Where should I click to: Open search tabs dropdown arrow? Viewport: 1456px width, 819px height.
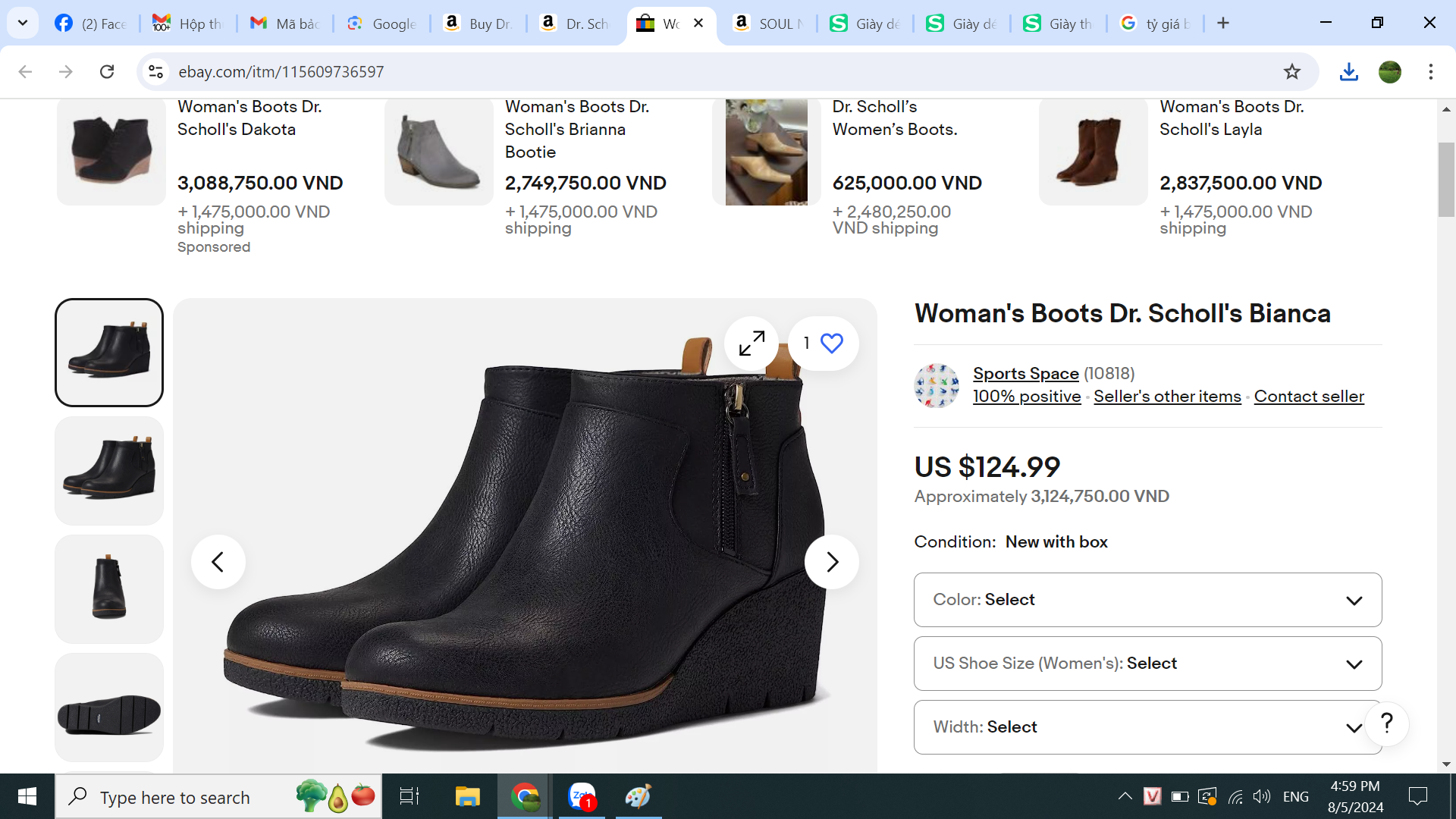[23, 23]
